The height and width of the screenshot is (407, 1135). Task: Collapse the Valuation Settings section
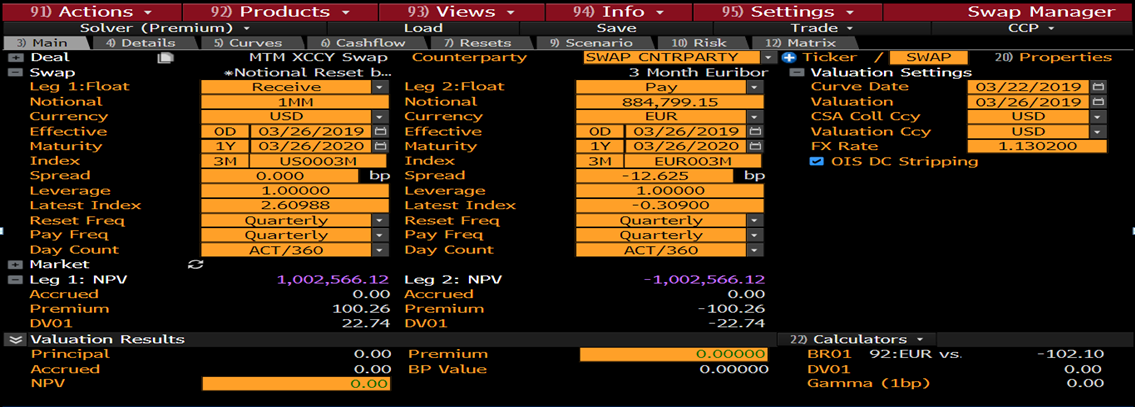[x=796, y=73]
